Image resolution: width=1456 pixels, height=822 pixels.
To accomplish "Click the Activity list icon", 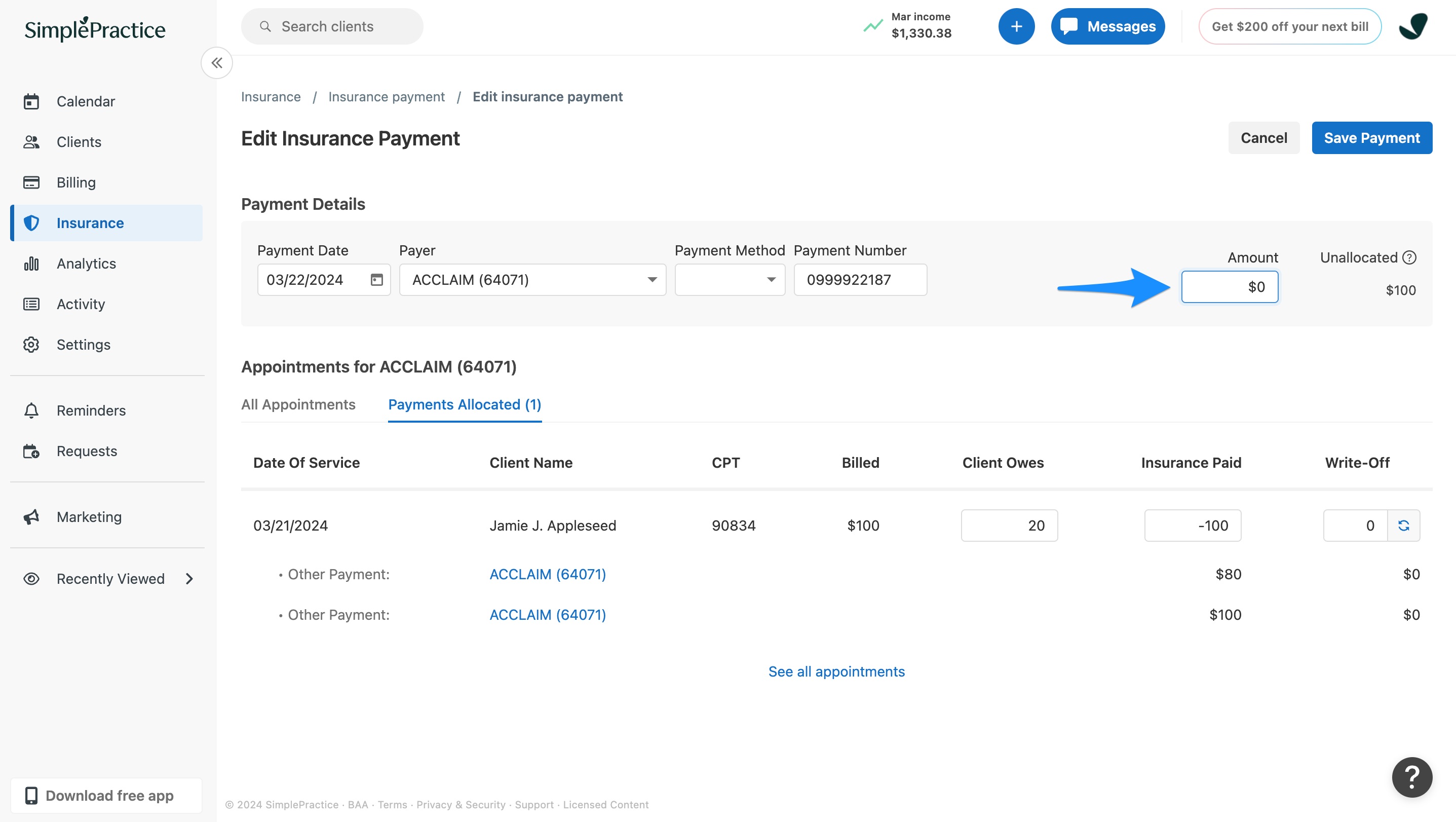I will tap(31, 304).
